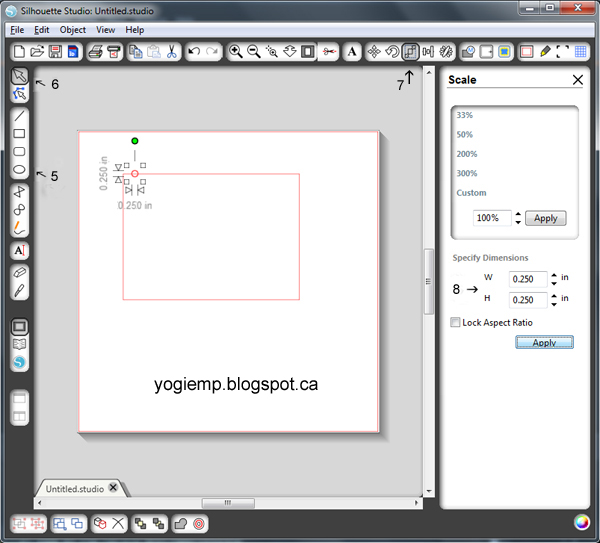The height and width of the screenshot is (543, 600).
Task: Choose the Line drawing tool
Action: coord(19,116)
